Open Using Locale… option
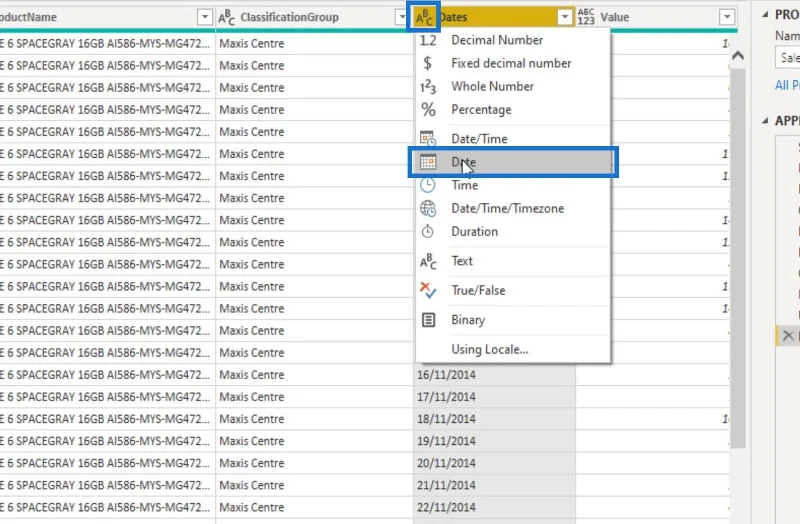Screen dimensions: 800x524 (513, 350)
